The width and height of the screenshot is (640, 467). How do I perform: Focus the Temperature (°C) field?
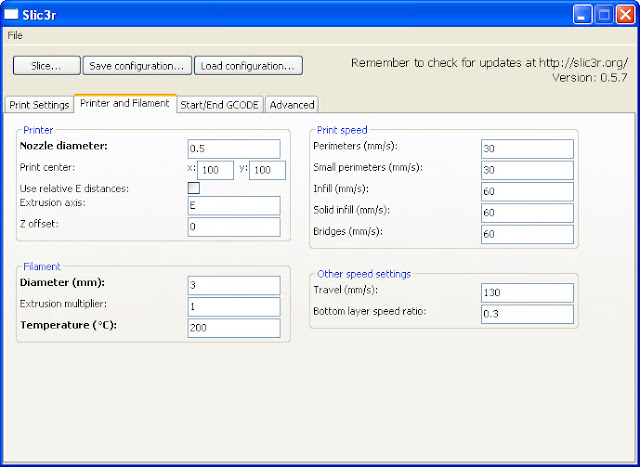point(234,328)
